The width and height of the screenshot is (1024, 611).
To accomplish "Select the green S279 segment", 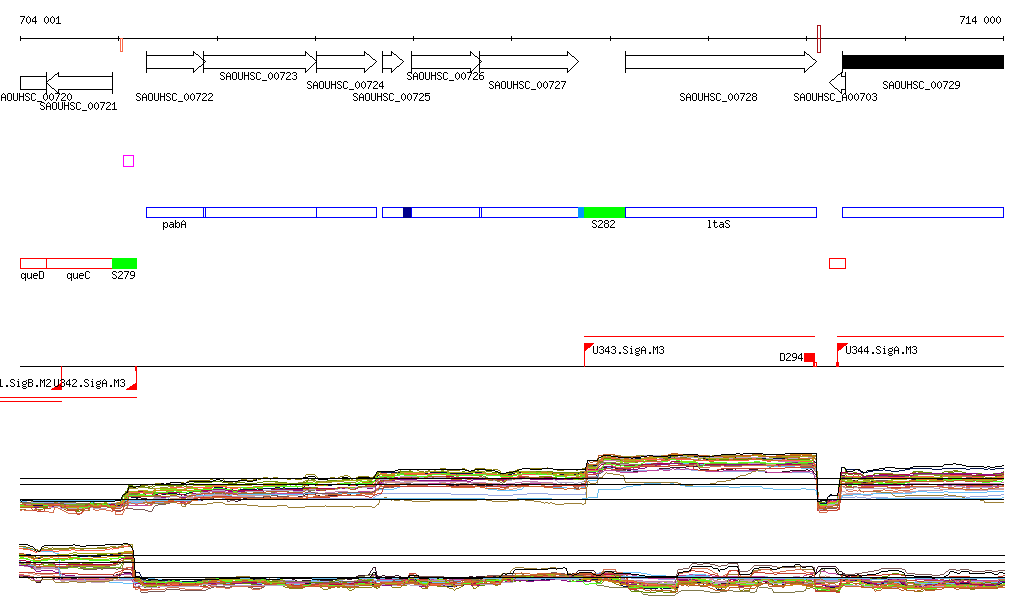I will pyautogui.click(x=124, y=263).
